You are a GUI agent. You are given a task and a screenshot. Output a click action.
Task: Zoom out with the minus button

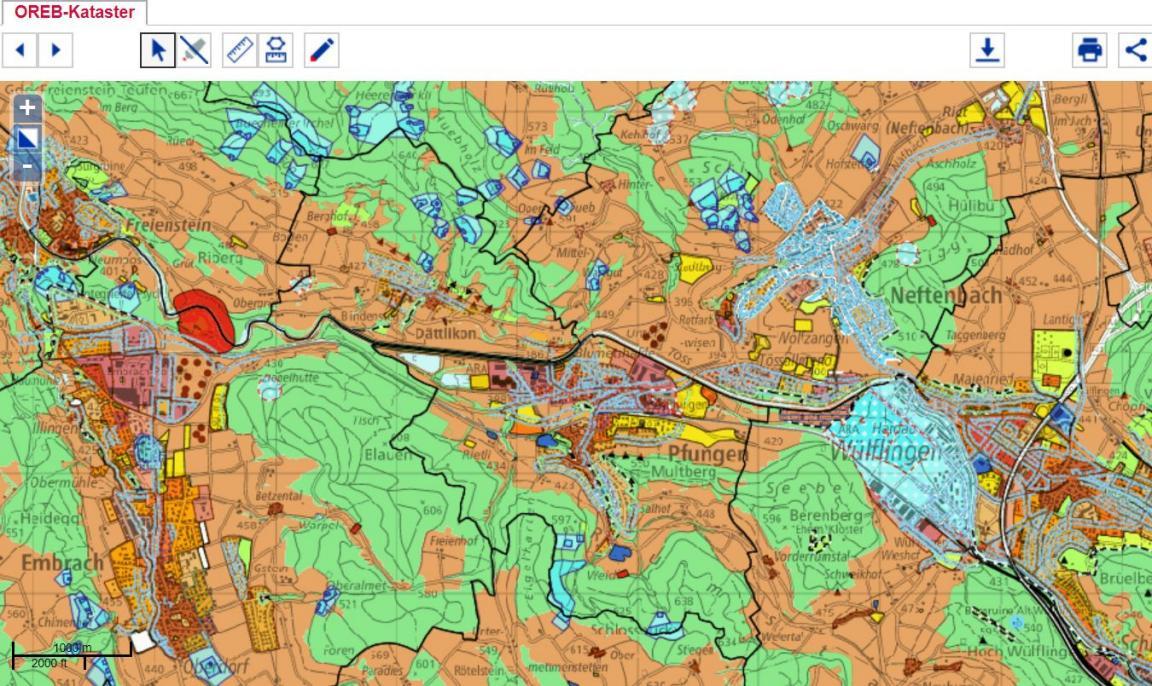pos(27,166)
